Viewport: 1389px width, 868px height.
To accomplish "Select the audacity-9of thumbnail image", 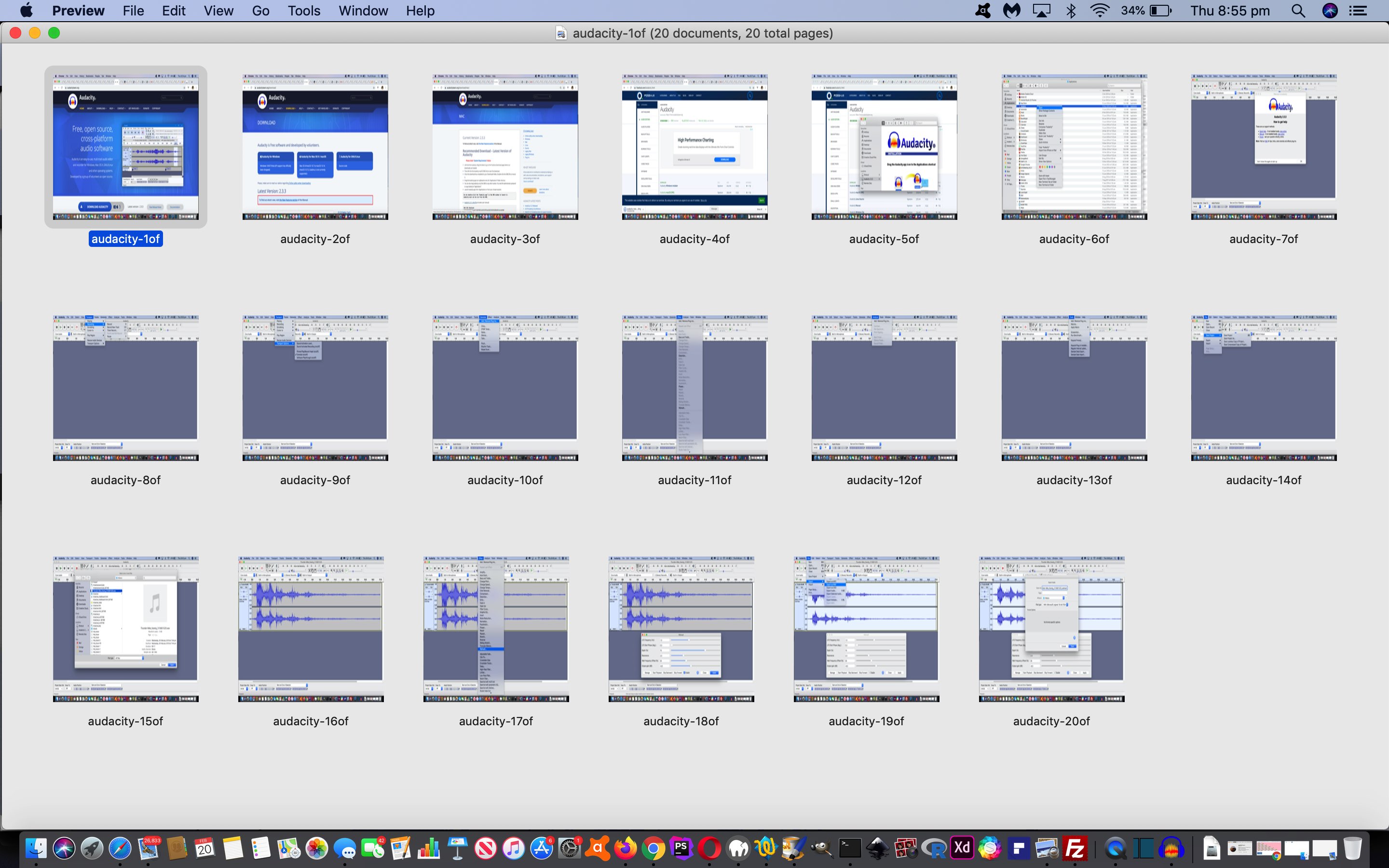I will [315, 388].
